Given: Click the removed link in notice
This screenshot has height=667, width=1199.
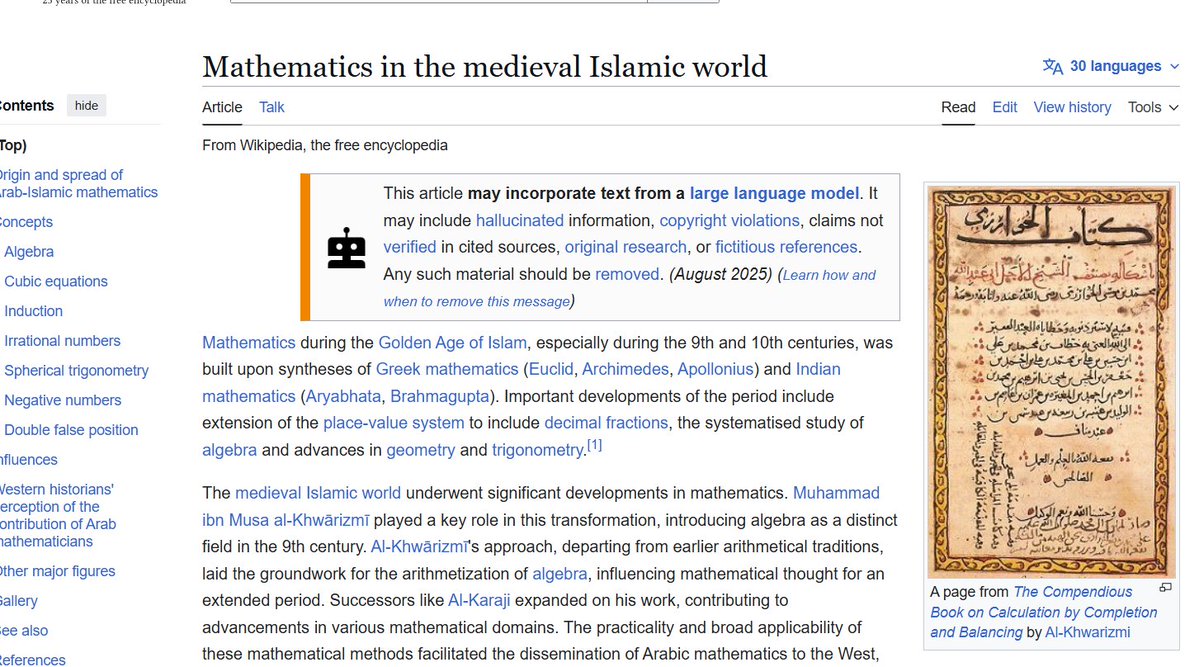Looking at the screenshot, I should (627, 274).
